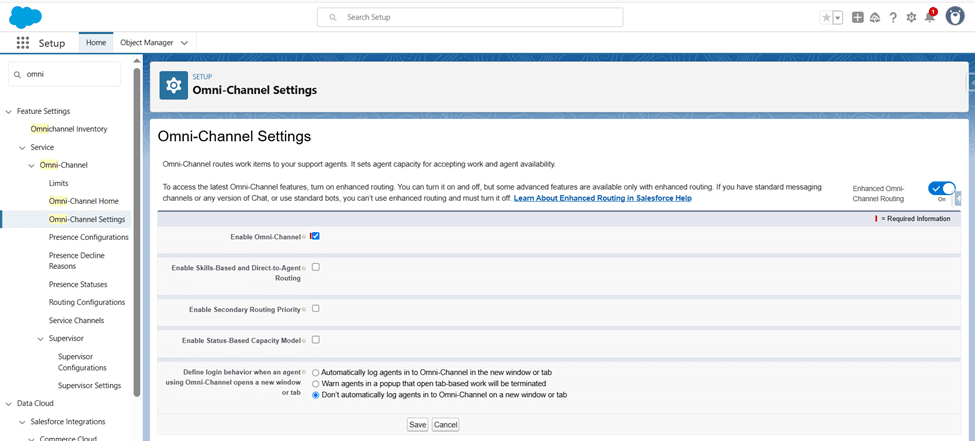The width and height of the screenshot is (975, 441).
Task: Open Routing Configurations
Action: tap(87, 302)
